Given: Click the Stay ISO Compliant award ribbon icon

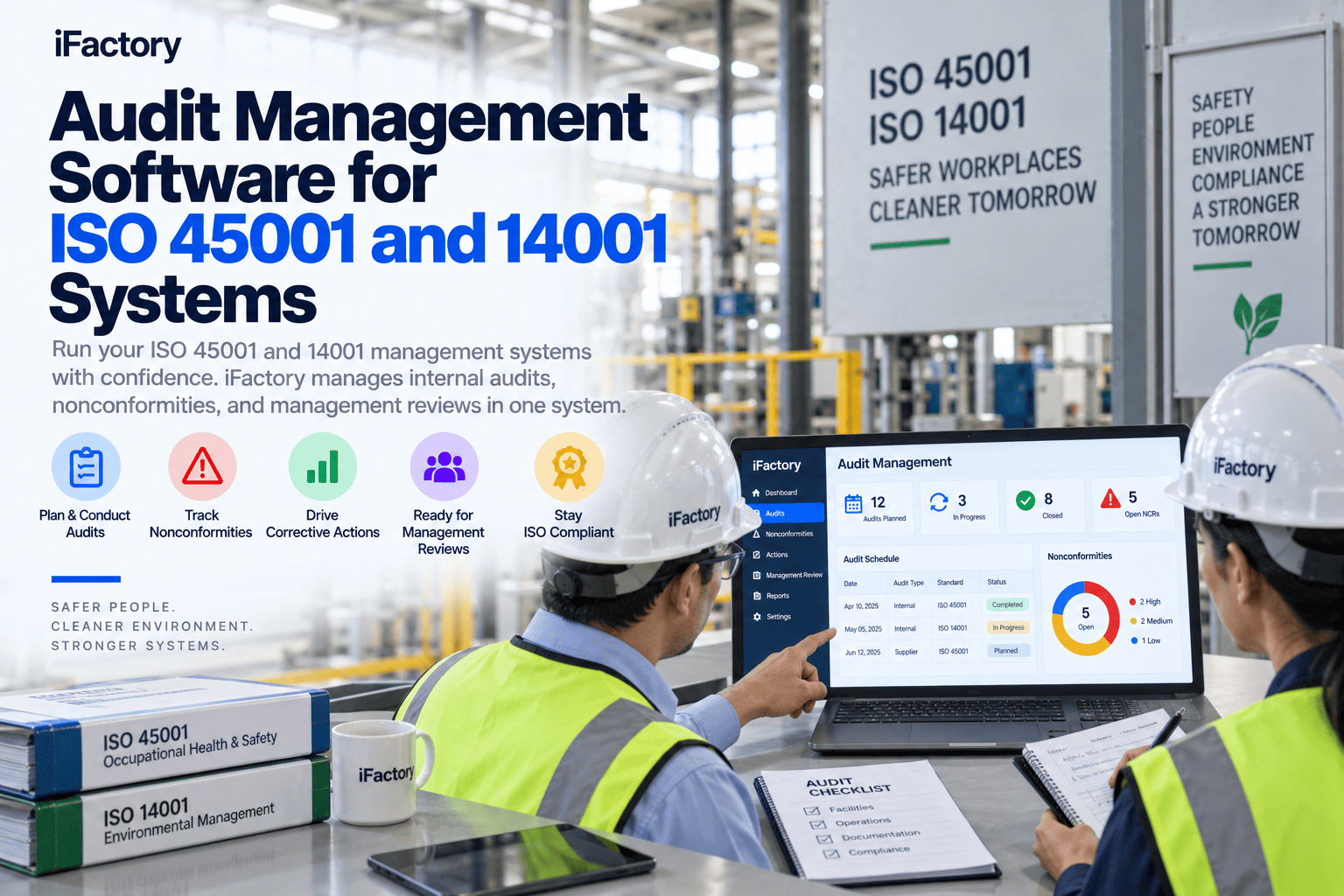Looking at the screenshot, I should point(569,466).
